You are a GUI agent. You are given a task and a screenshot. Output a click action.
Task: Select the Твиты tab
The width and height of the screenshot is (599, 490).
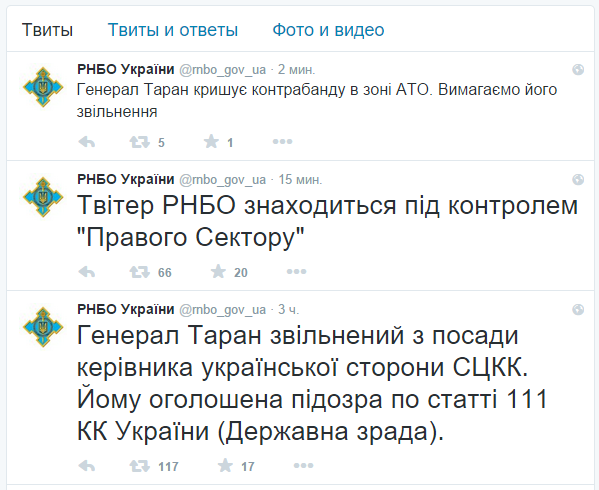coord(47,30)
